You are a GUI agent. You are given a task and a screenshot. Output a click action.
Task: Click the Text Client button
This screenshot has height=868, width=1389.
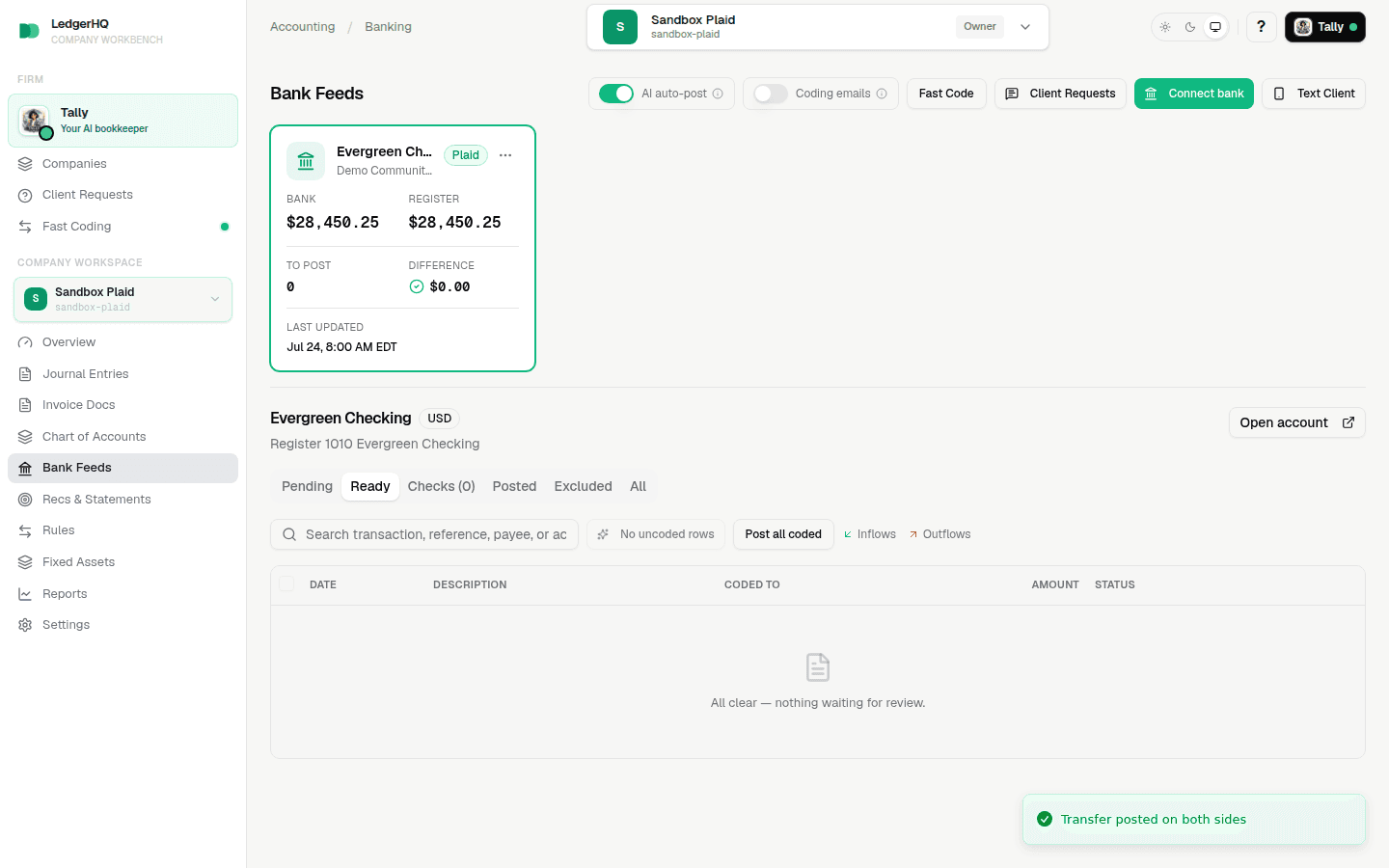pos(1314,94)
